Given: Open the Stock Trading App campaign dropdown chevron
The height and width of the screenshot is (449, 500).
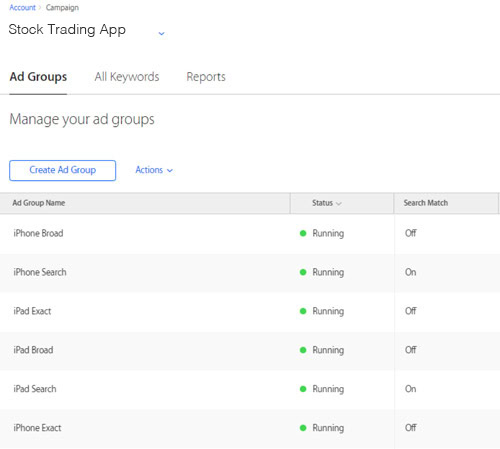Looking at the screenshot, I should coord(161,33).
